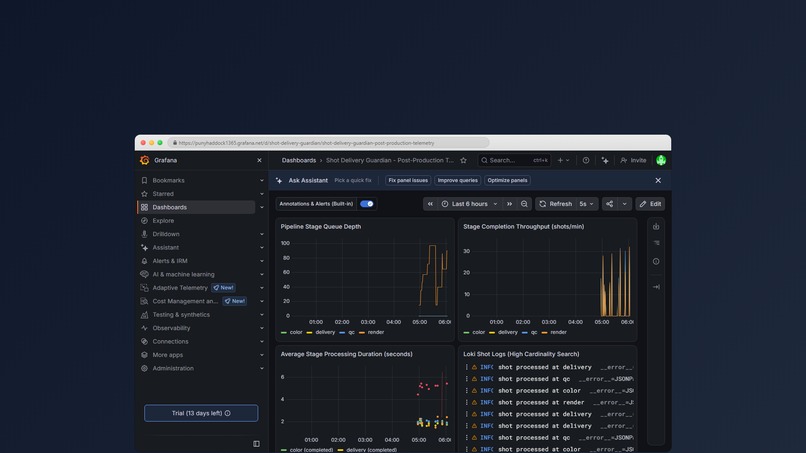This screenshot has width=806, height=453.
Task: Open the Starred sidebar item
Action: (163, 194)
